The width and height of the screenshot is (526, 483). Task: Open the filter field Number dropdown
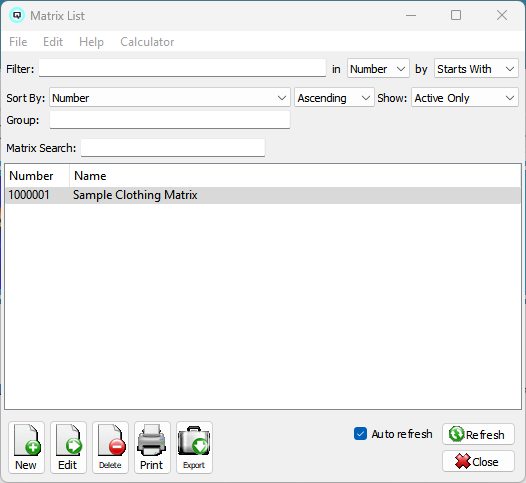pyautogui.click(x=378, y=69)
